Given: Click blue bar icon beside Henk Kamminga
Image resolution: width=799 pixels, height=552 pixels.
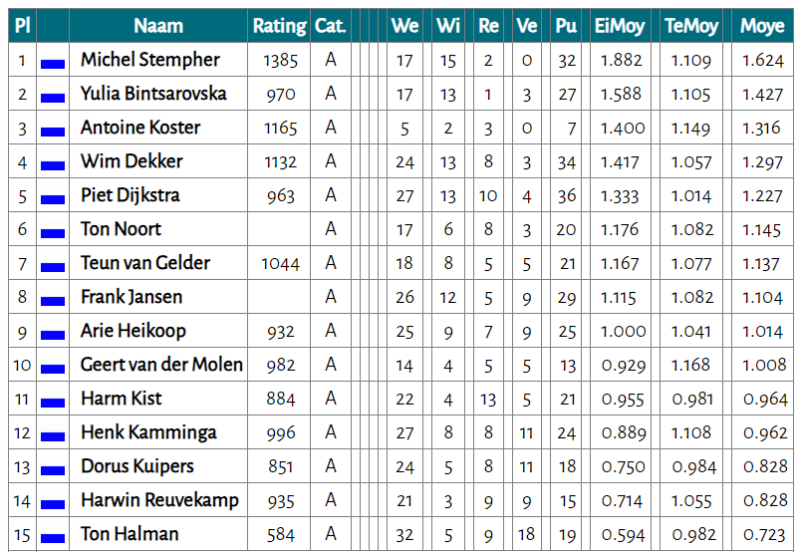Looking at the screenshot, I should (53, 437).
